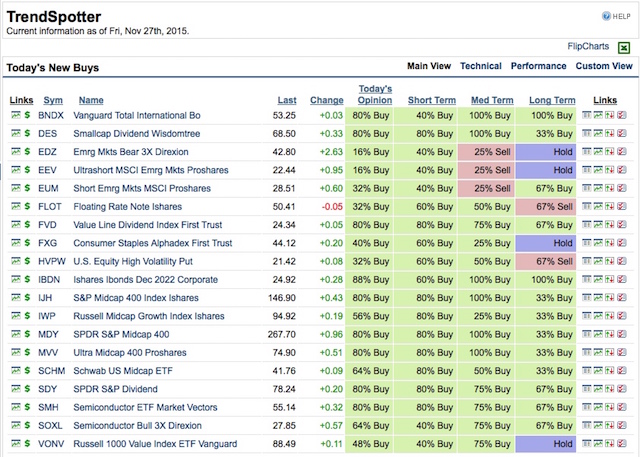The height and width of the screenshot is (457, 640).
Task: Click IJH row's red checkmark icon
Action: (622, 297)
